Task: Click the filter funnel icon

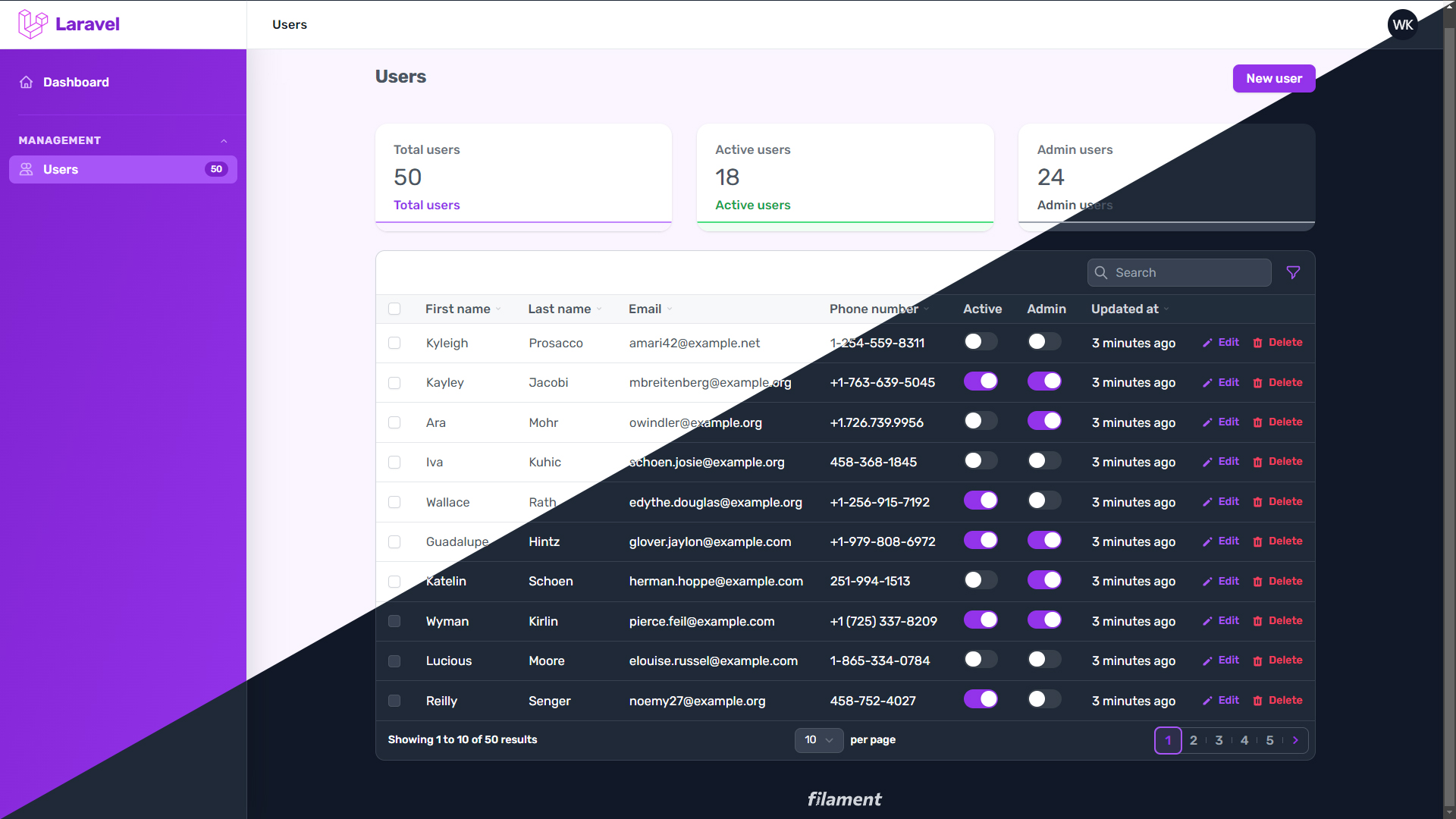Action: click(1293, 272)
